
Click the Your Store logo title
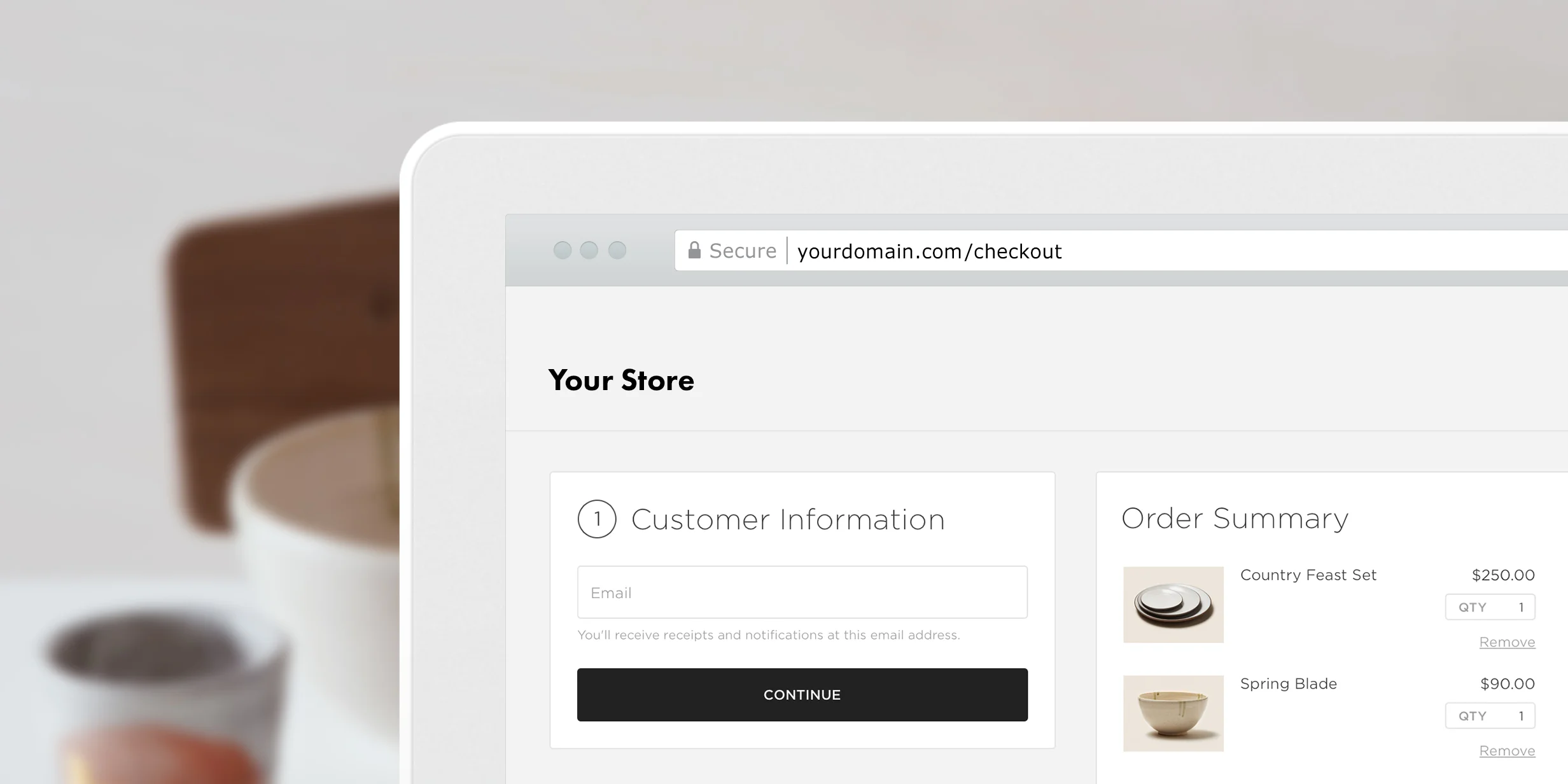(x=621, y=381)
